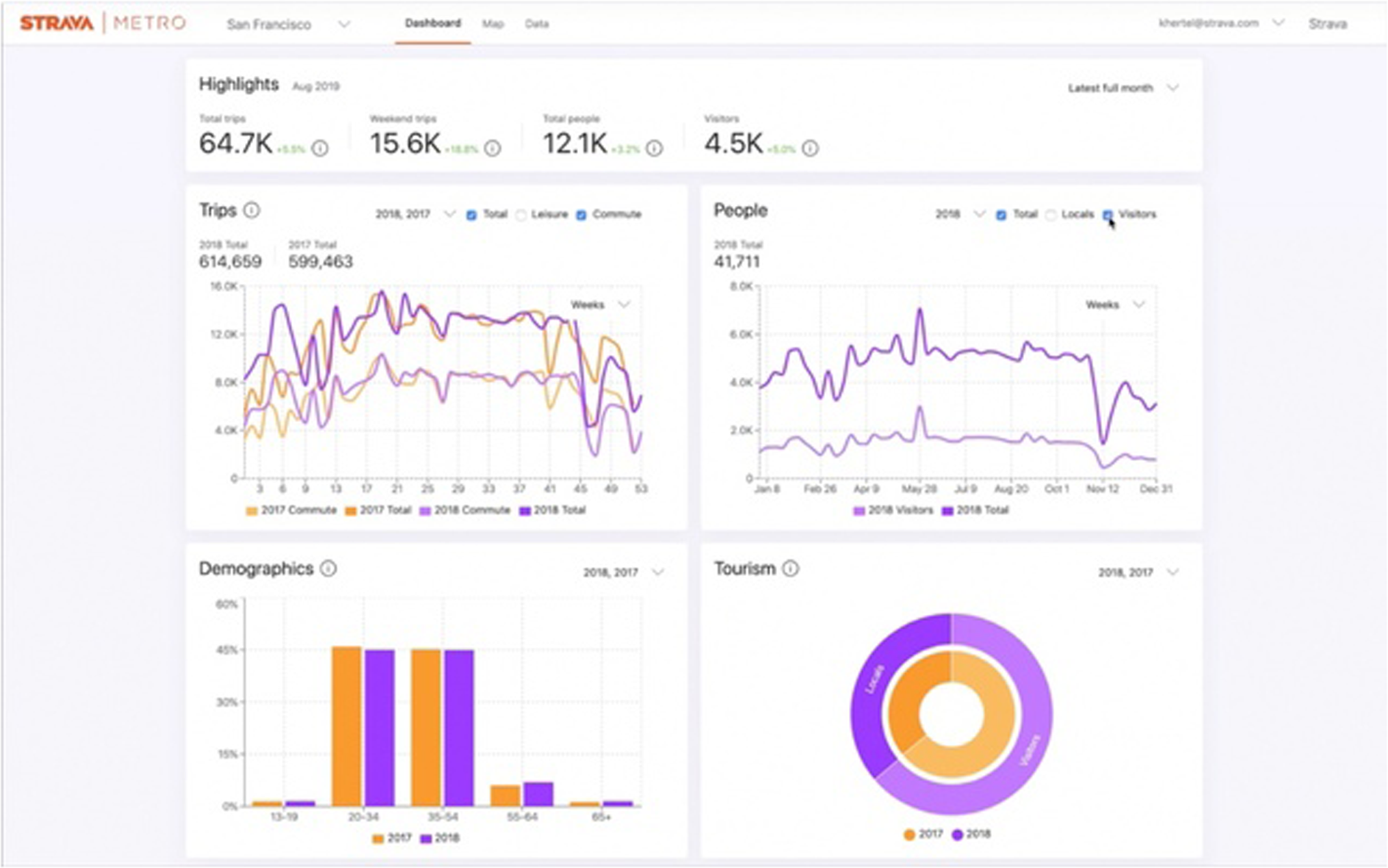Show info for the Trips chart
This screenshot has width=1388, height=868.
click(x=252, y=210)
